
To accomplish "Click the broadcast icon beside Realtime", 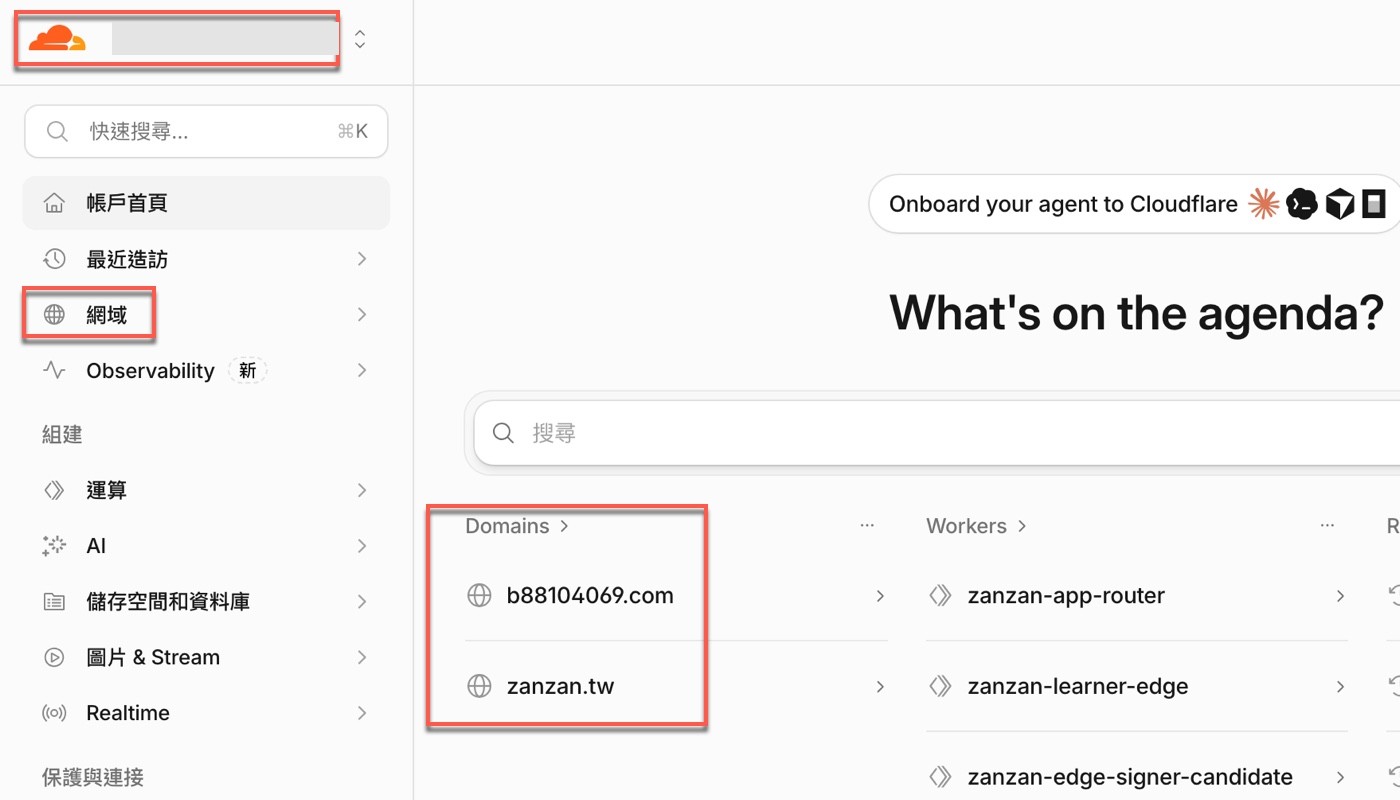I will coord(54,713).
